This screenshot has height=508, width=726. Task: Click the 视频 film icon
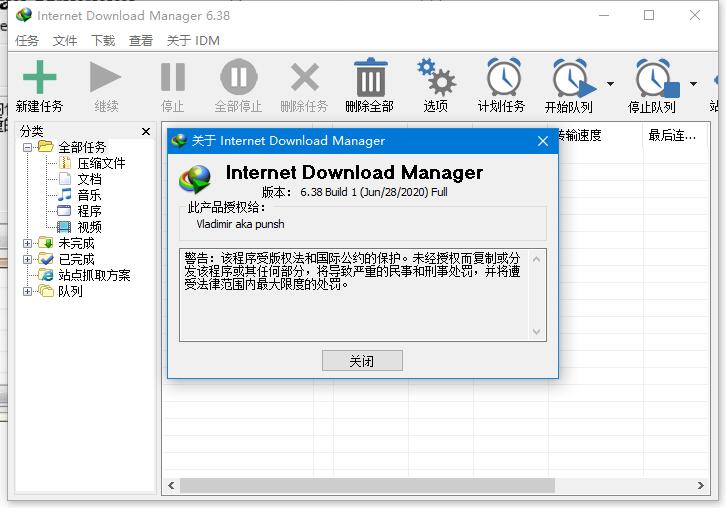click(x=64, y=227)
